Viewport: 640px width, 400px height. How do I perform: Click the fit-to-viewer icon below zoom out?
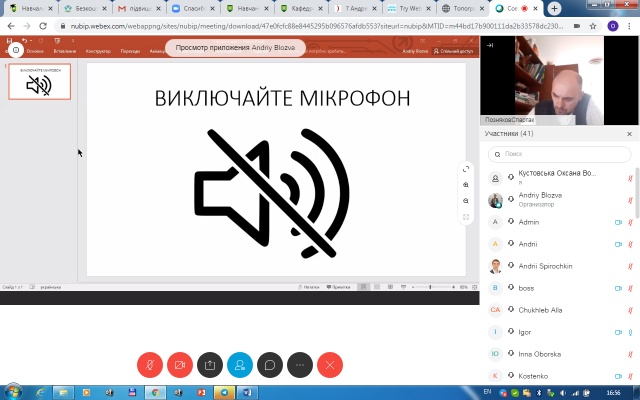pos(466,217)
